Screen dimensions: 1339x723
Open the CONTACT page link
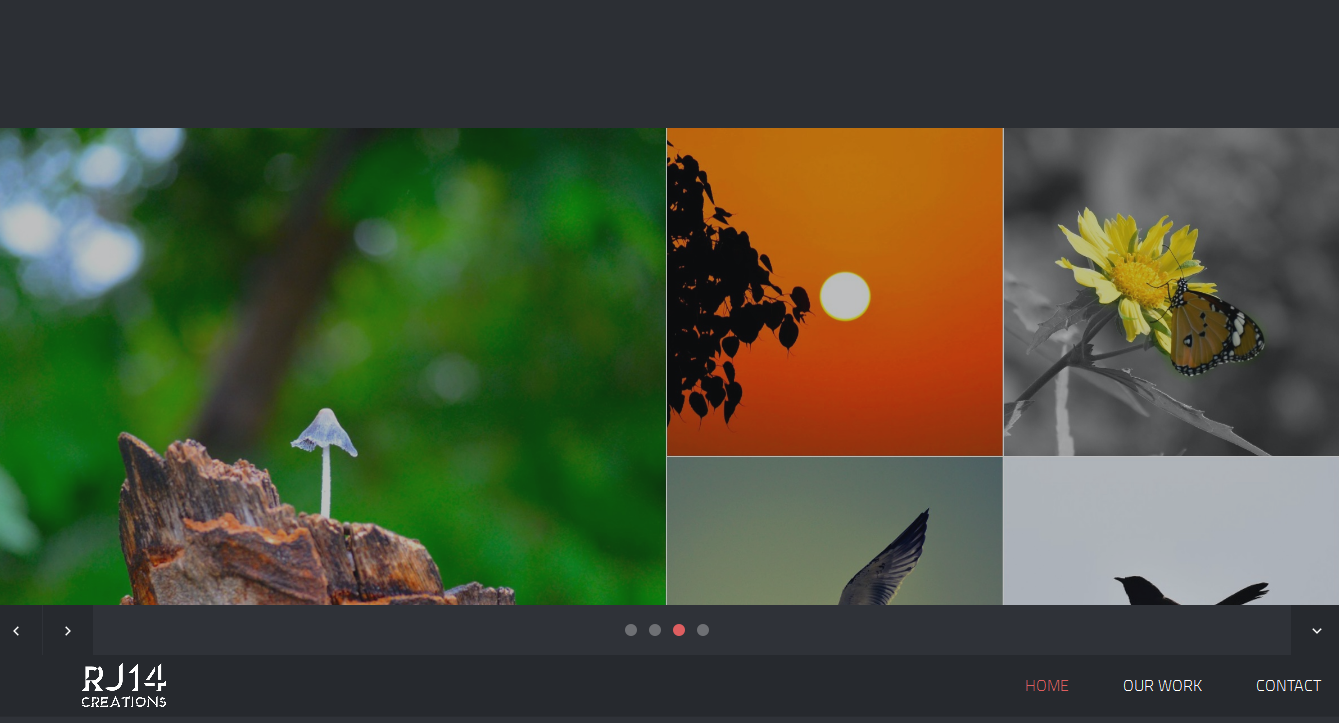(1288, 686)
